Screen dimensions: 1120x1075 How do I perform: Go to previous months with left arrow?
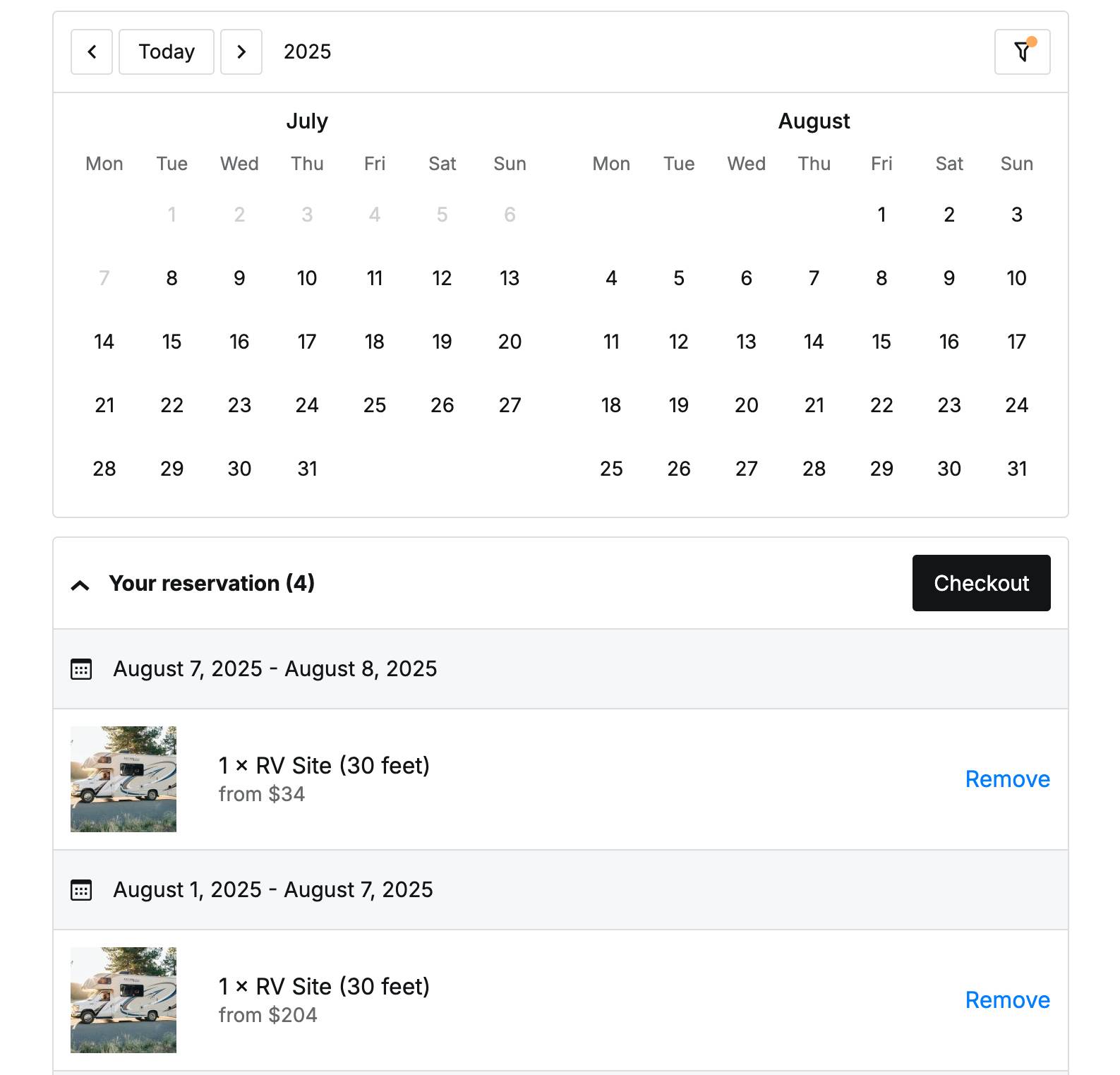[x=92, y=52]
